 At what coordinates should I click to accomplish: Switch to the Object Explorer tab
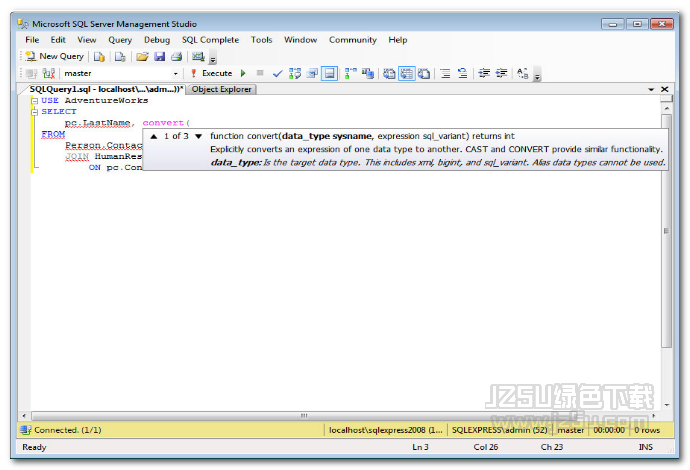point(221,89)
